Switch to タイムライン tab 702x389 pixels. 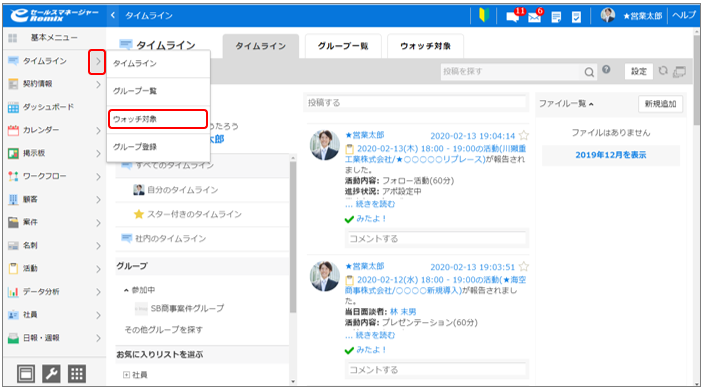(x=261, y=46)
